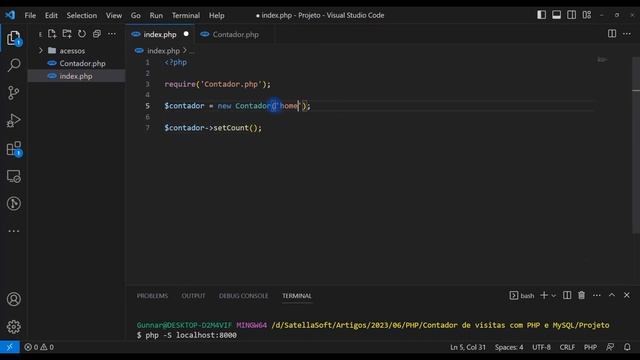Image resolution: width=640 pixels, height=360 pixels.
Task: Create a new folder in the explorer
Action: (x=67, y=34)
